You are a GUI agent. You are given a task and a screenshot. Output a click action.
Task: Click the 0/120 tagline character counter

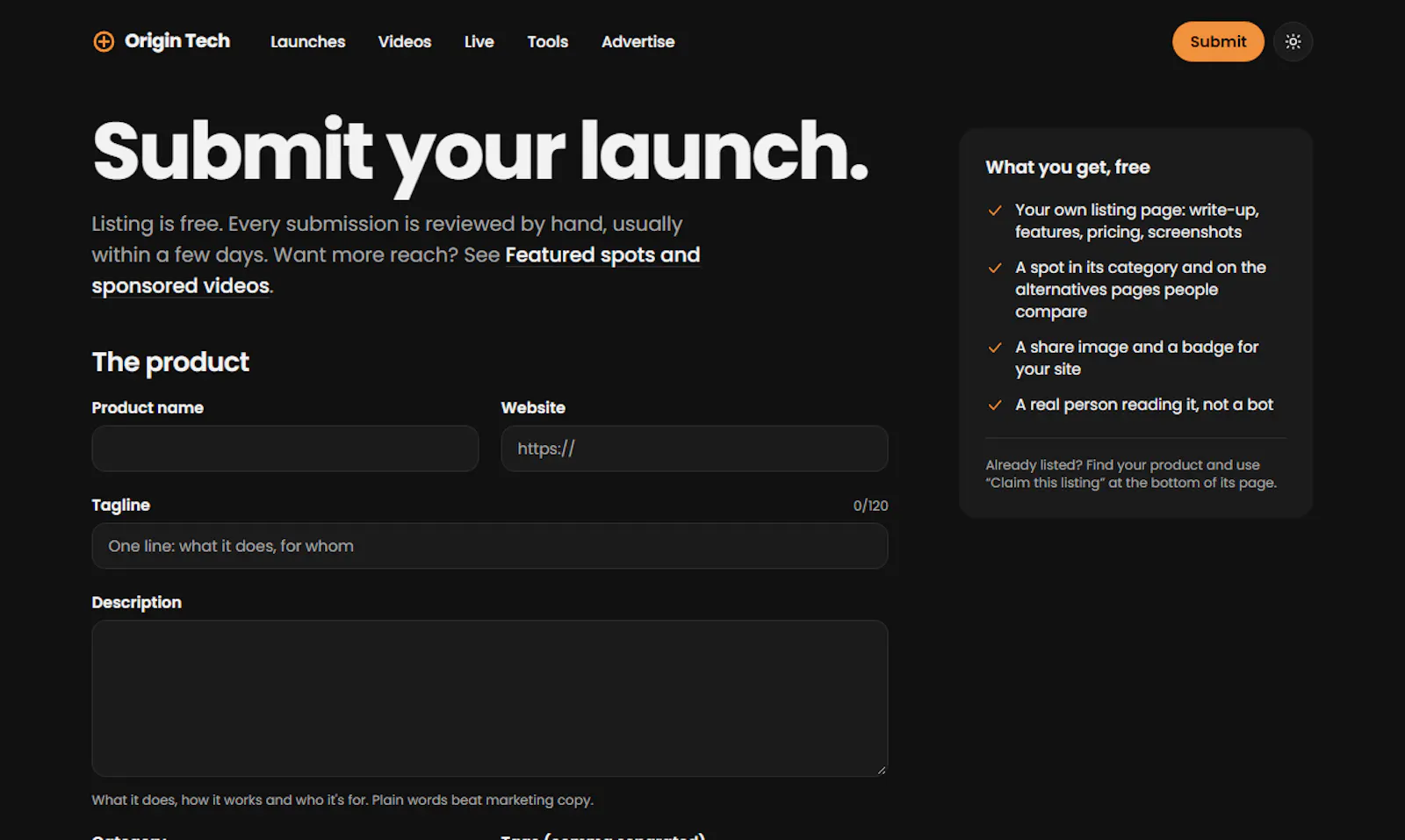[870, 506]
